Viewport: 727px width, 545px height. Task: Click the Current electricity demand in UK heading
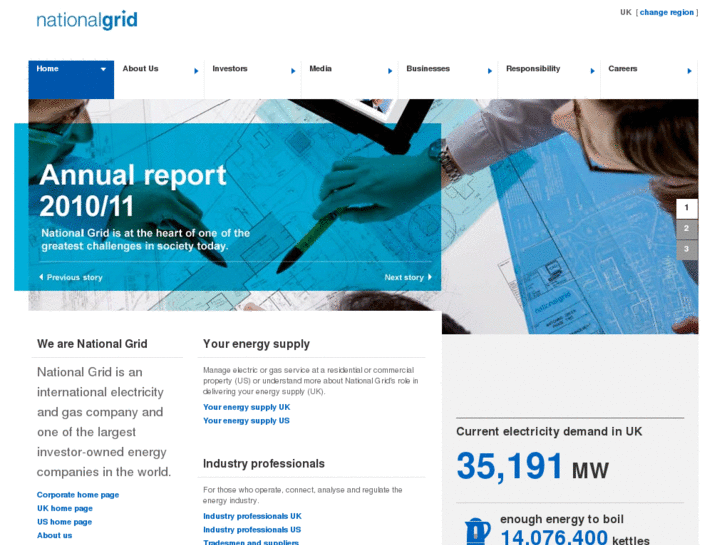click(x=549, y=432)
